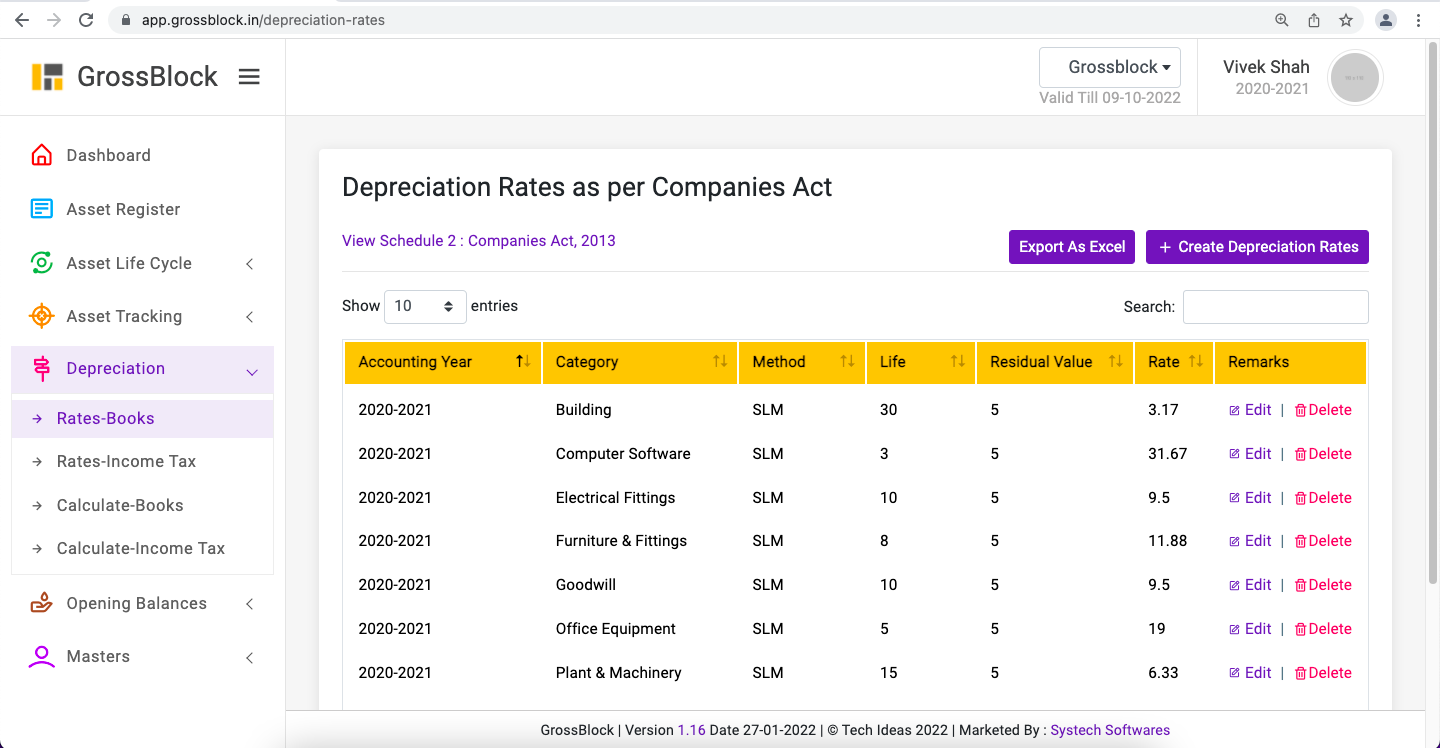Toggle sort order on Rate column

pyautogui.click(x=1174, y=362)
